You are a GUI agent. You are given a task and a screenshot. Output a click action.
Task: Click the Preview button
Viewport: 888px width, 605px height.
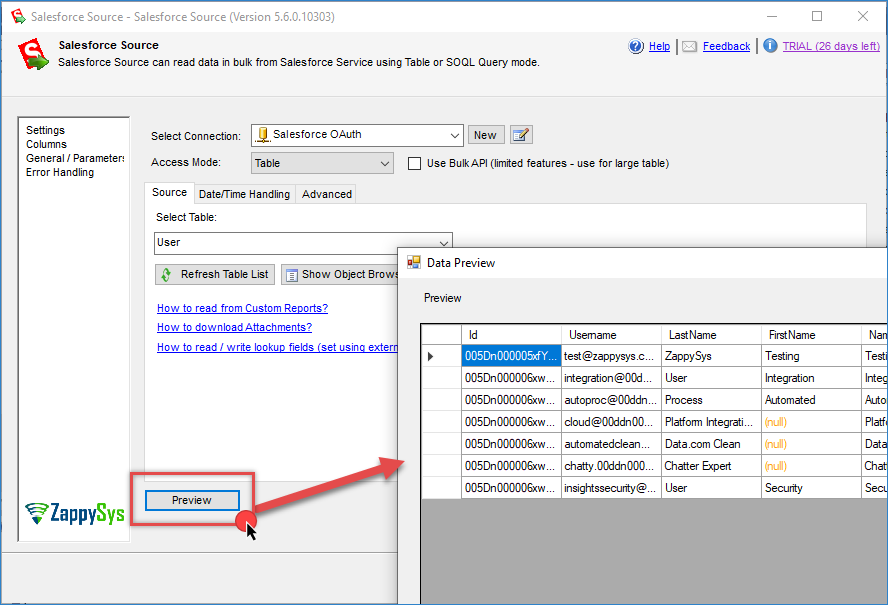[x=192, y=500]
